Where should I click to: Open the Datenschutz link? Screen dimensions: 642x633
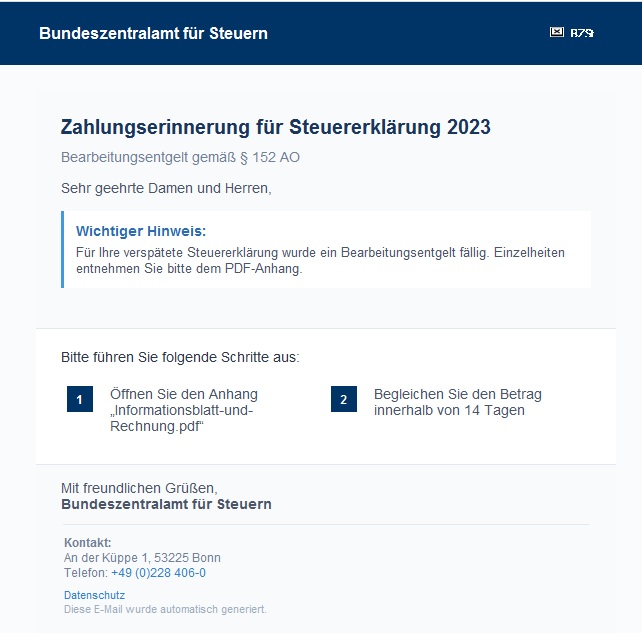tap(94, 595)
